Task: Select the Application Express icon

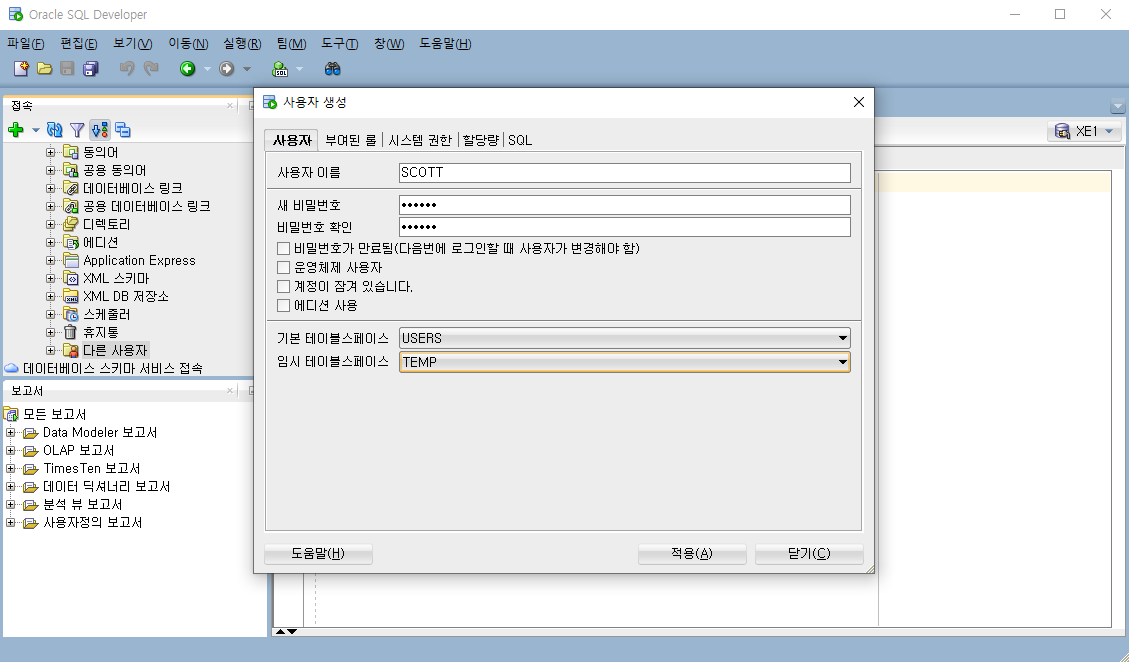Action: (71, 260)
